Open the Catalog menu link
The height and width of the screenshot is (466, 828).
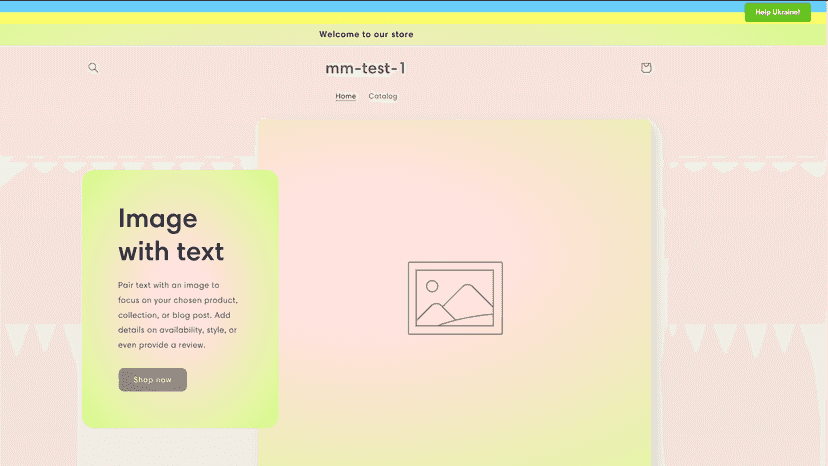(383, 96)
